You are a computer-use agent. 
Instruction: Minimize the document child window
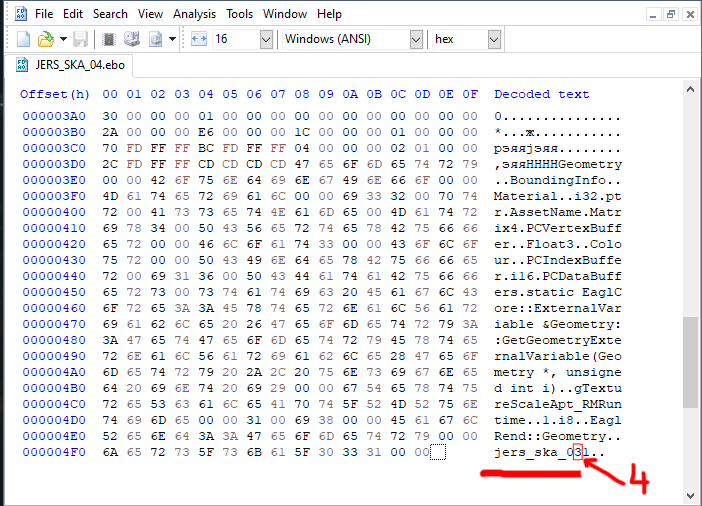pos(653,15)
